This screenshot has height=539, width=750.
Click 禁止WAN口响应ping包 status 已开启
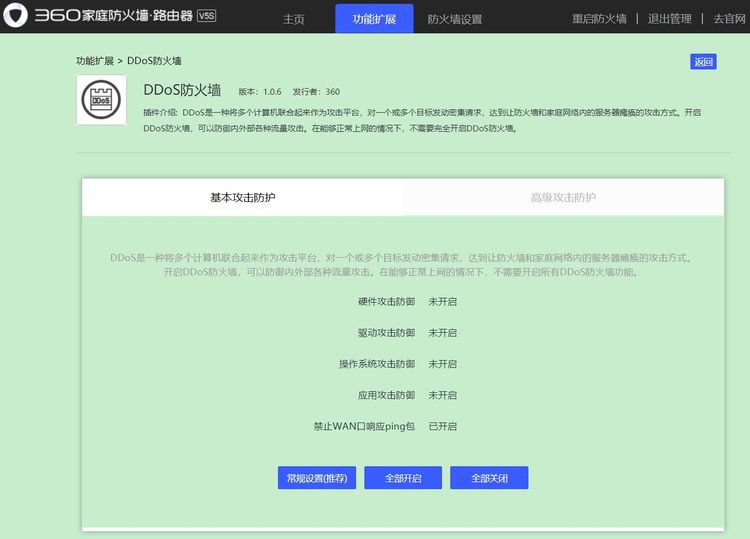point(442,426)
